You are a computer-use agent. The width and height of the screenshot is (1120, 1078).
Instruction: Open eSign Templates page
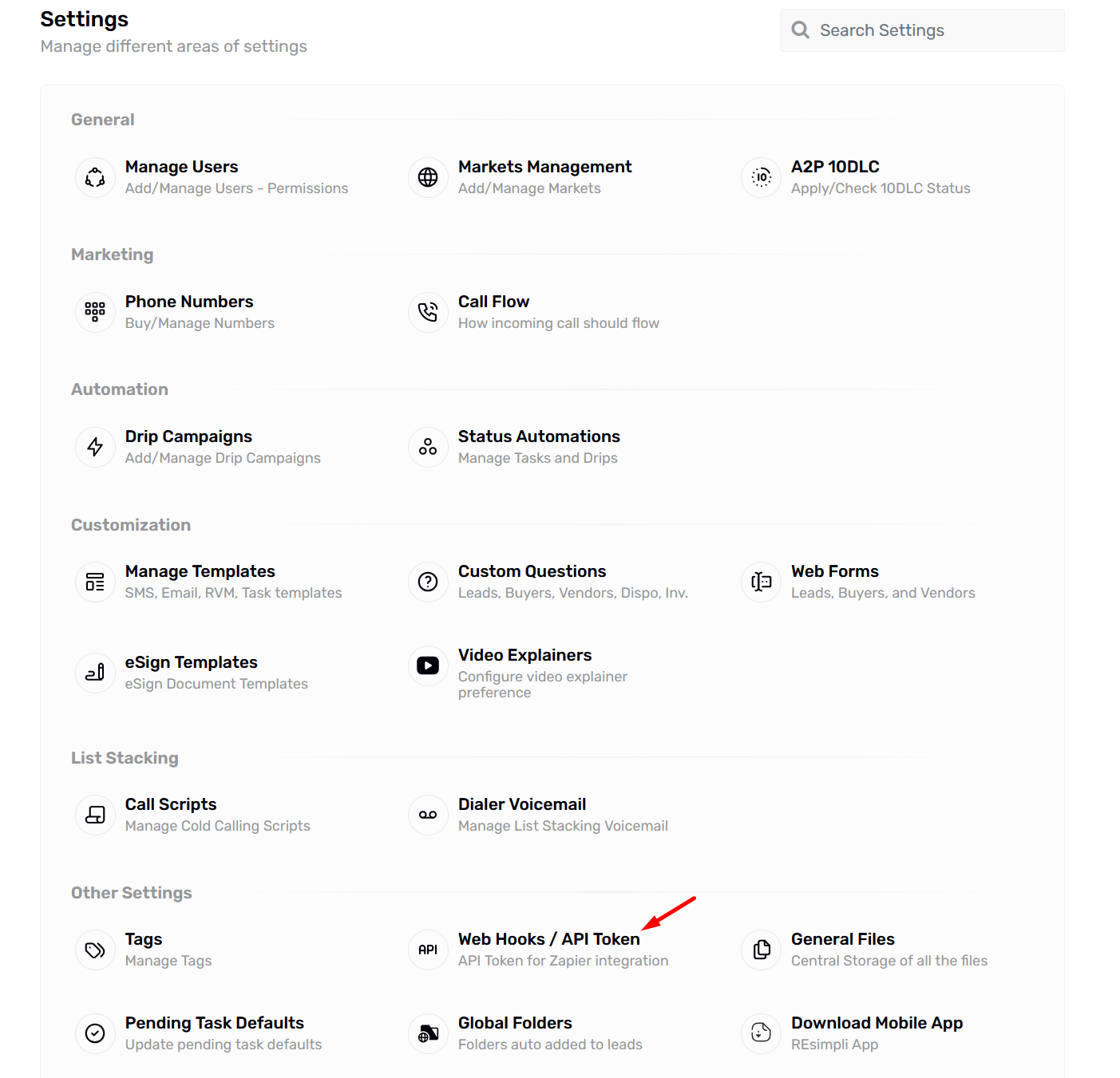tap(191, 663)
